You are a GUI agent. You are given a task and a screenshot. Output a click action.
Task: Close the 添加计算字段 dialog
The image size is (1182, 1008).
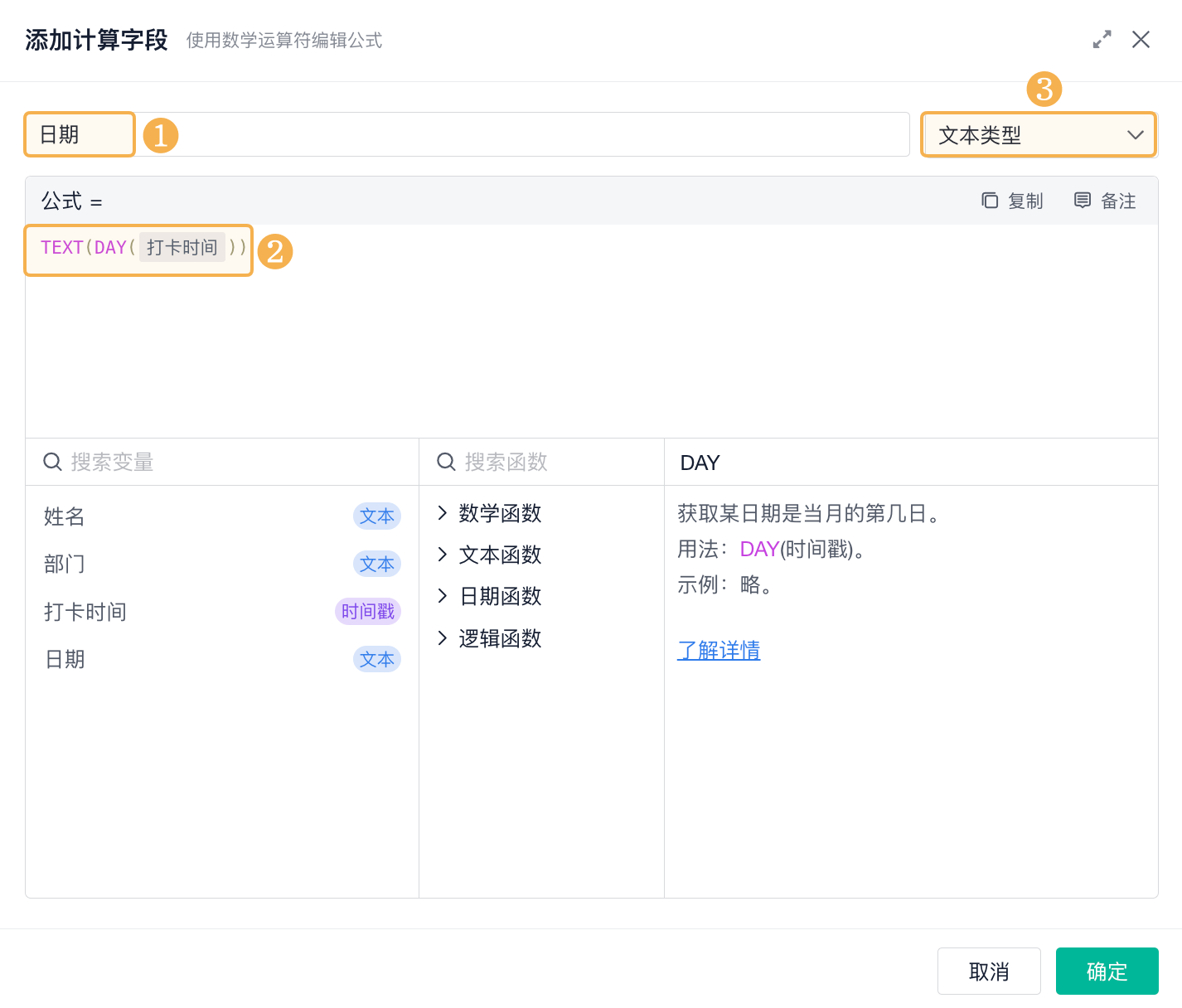[x=1141, y=40]
